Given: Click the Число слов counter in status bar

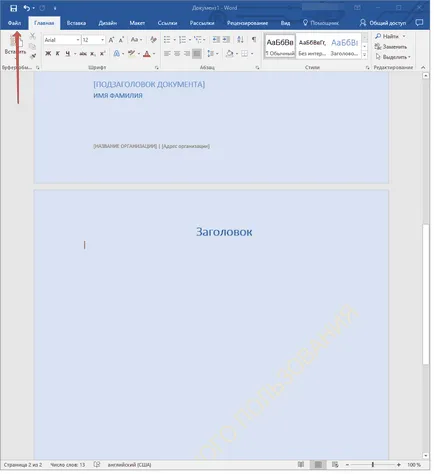Looking at the screenshot, I should point(68,464).
